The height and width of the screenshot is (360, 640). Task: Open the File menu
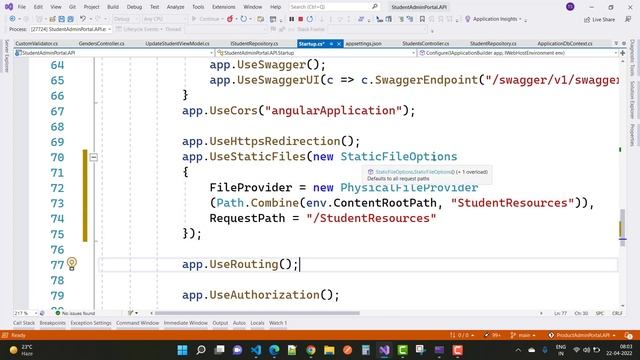(22, 7)
